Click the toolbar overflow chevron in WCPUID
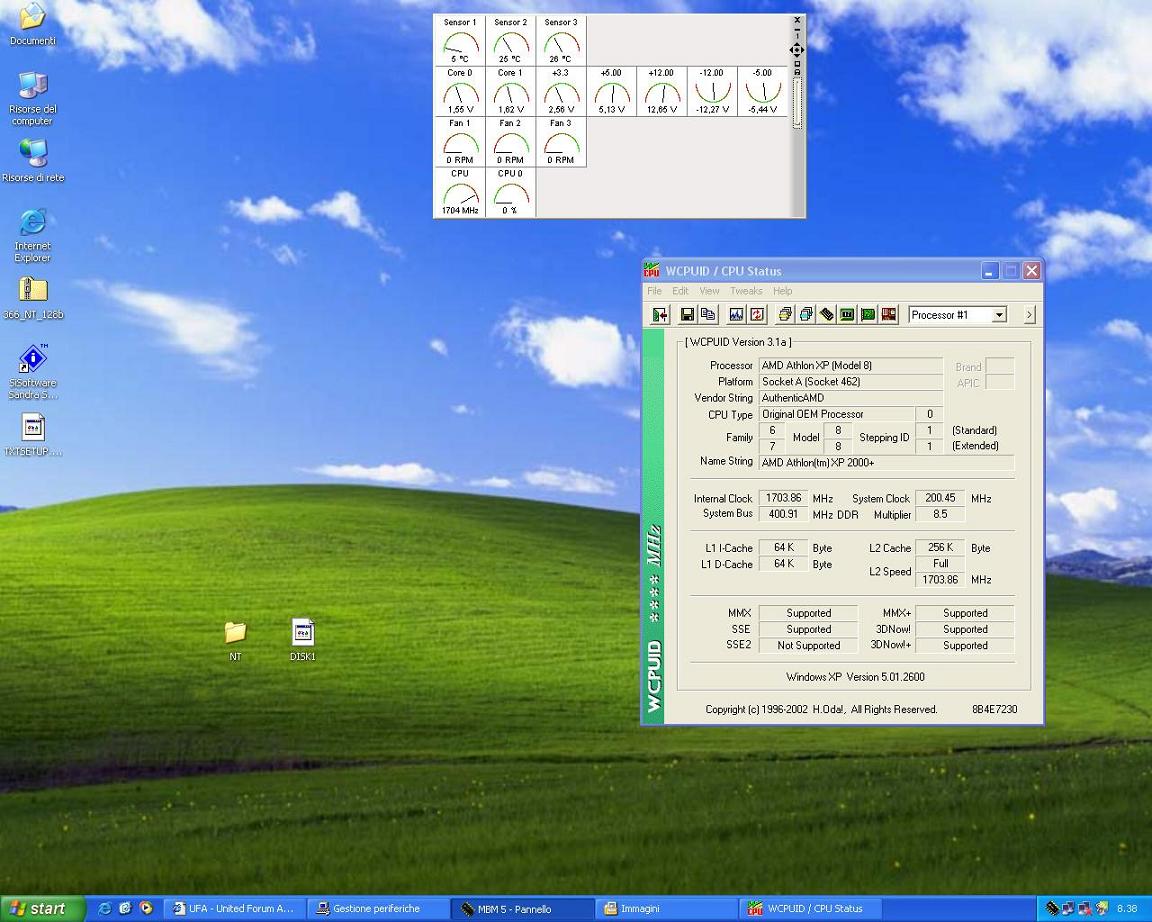This screenshot has height=922, width=1152. [x=1029, y=315]
